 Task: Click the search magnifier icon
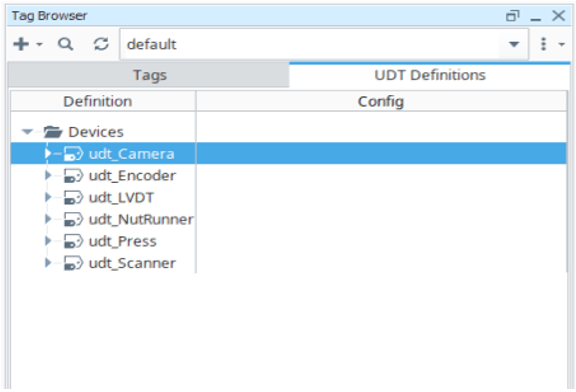point(65,44)
